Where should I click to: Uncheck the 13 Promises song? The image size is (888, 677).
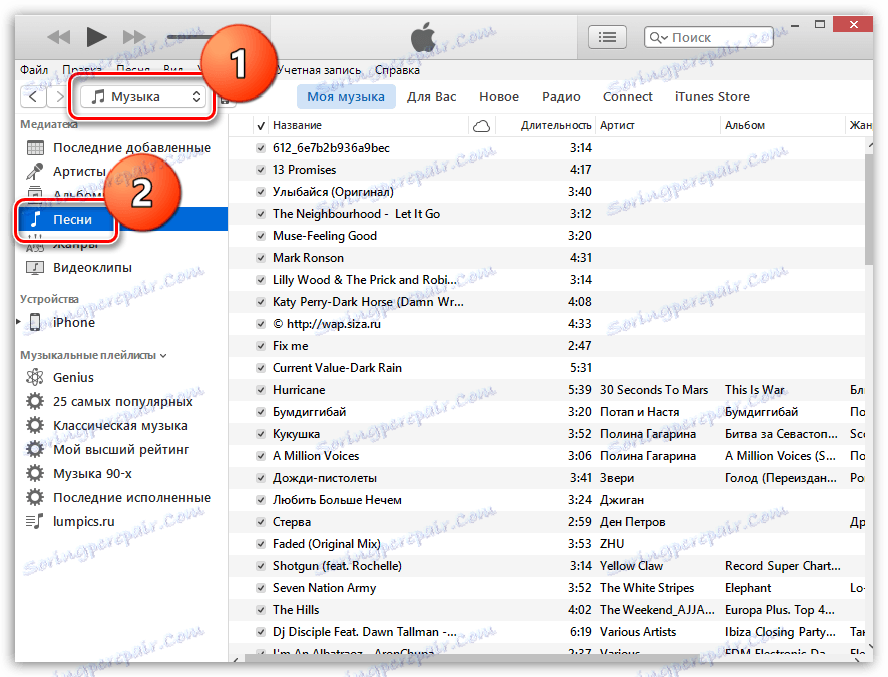pos(261,170)
